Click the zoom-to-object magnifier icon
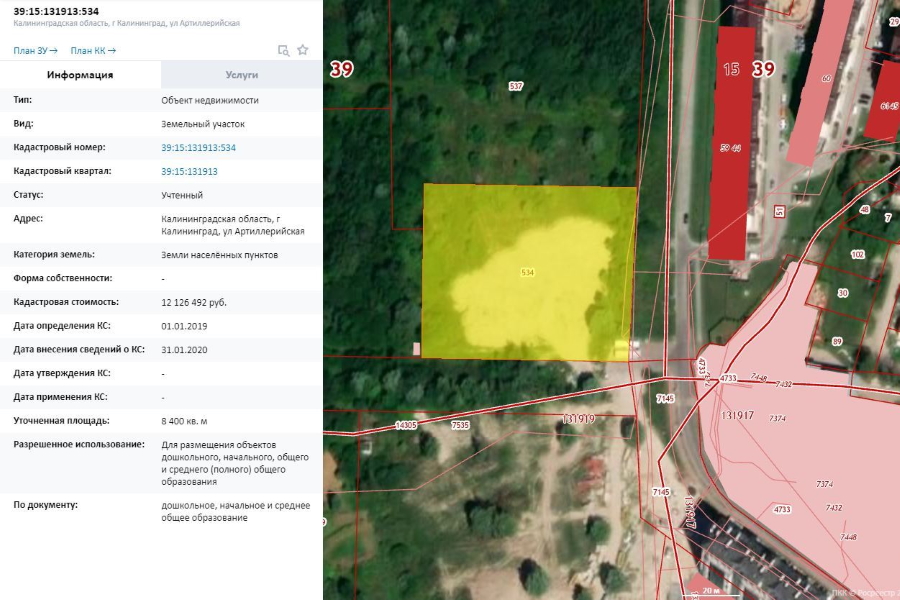This screenshot has width=900, height=600. [x=283, y=50]
